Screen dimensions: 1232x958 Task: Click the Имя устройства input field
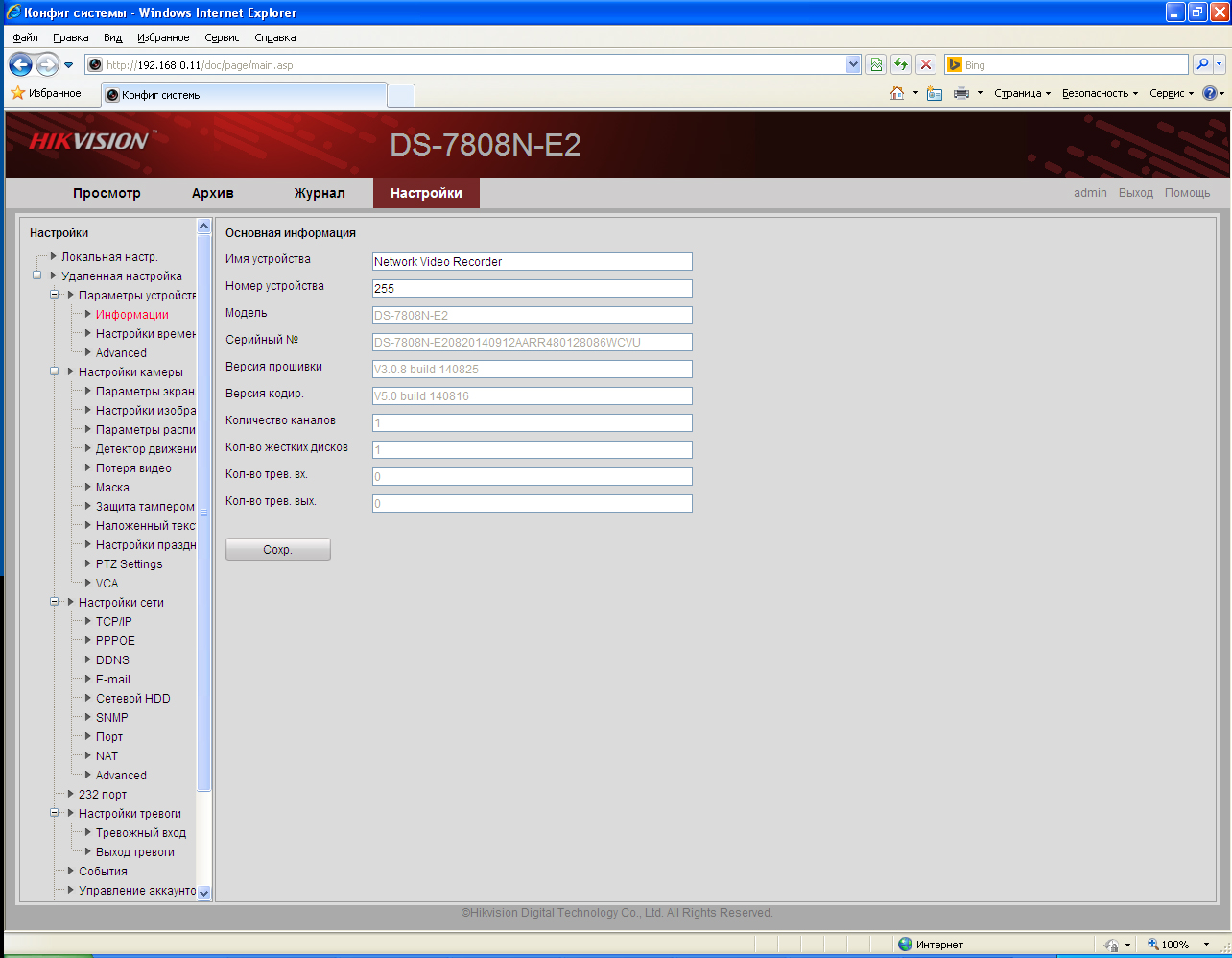[x=532, y=261]
